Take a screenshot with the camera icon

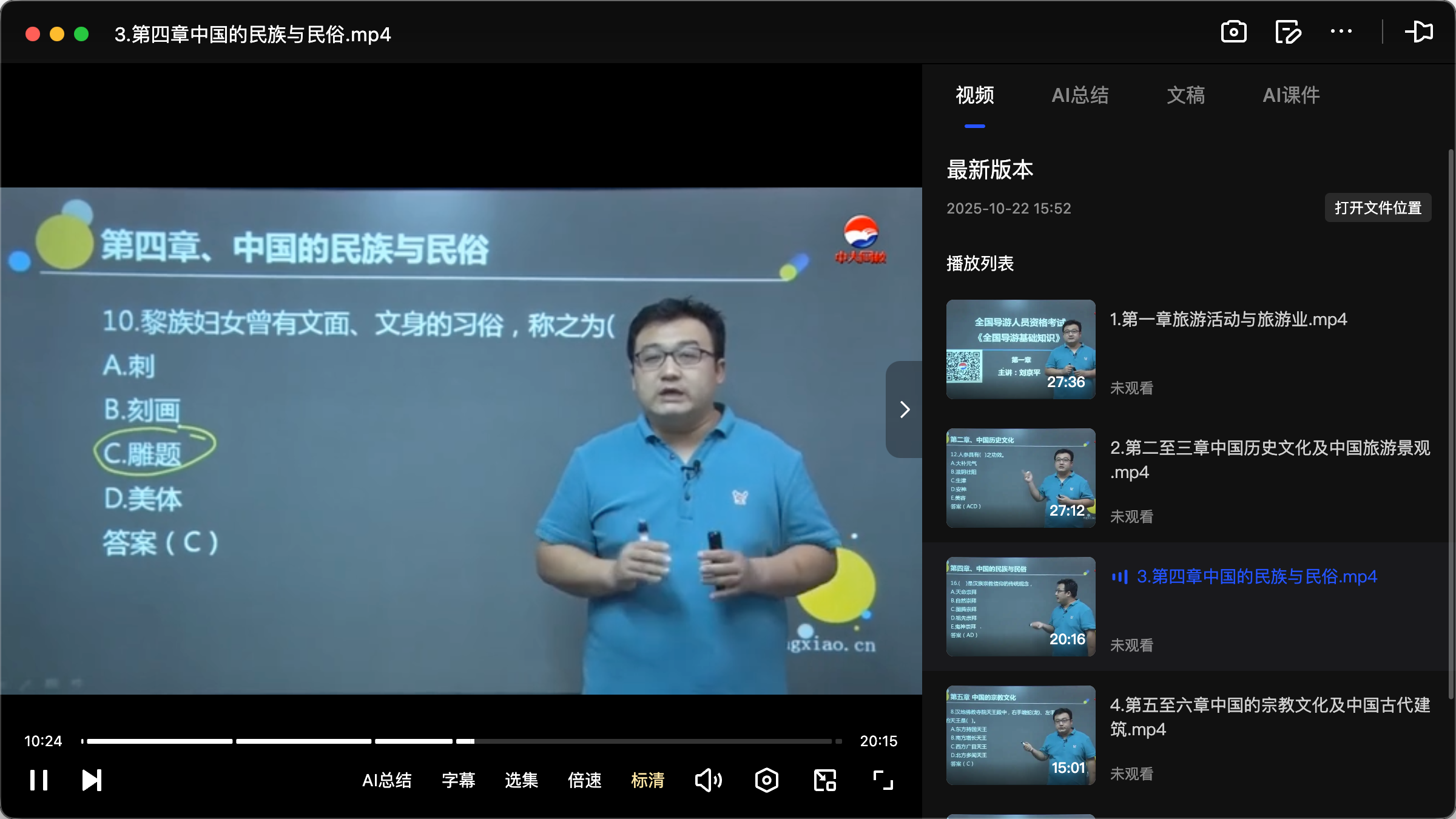[1235, 32]
